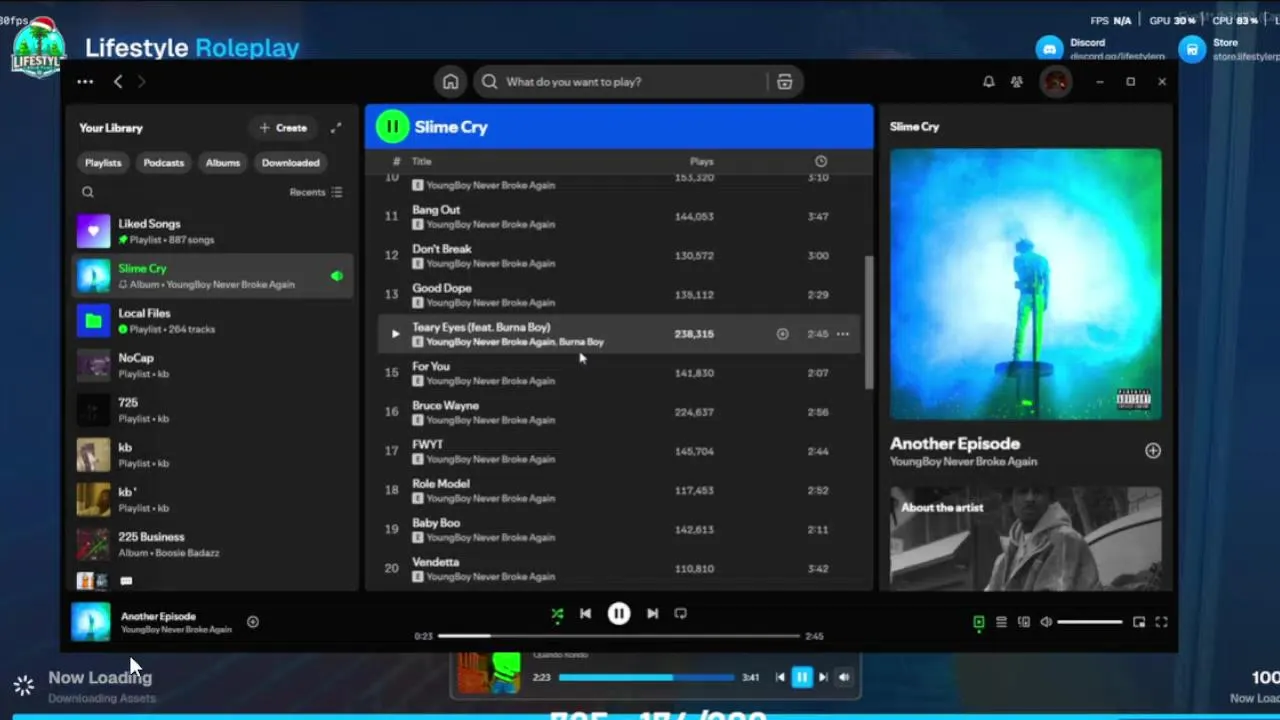Select track Don't Break
Screen dimensions: 1280x720
tap(619, 255)
